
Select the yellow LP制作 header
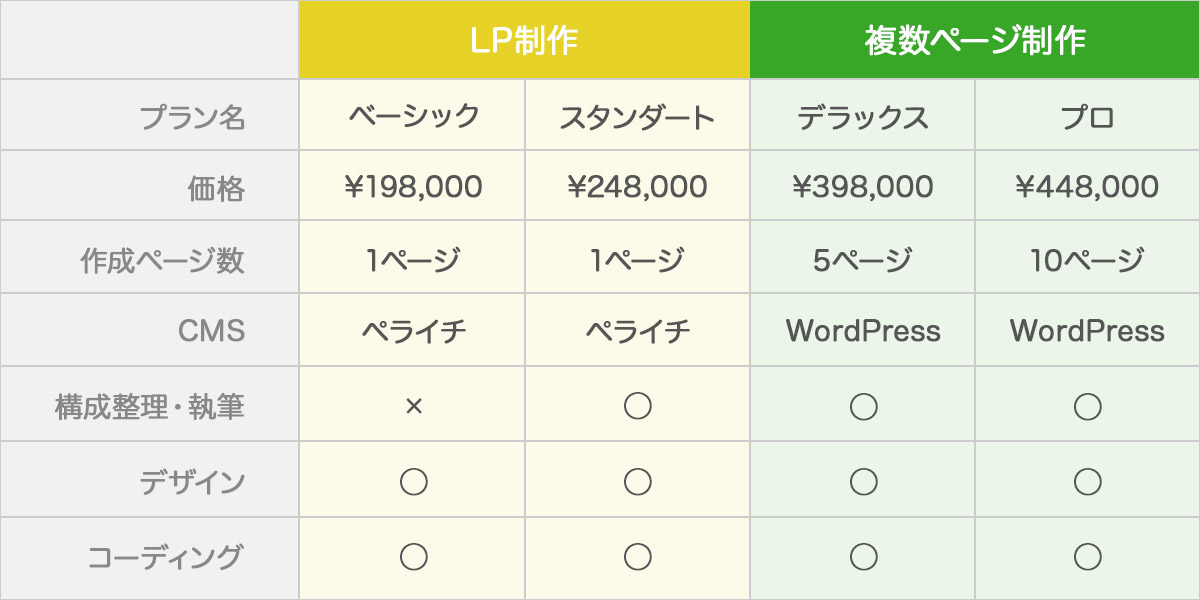point(524,40)
